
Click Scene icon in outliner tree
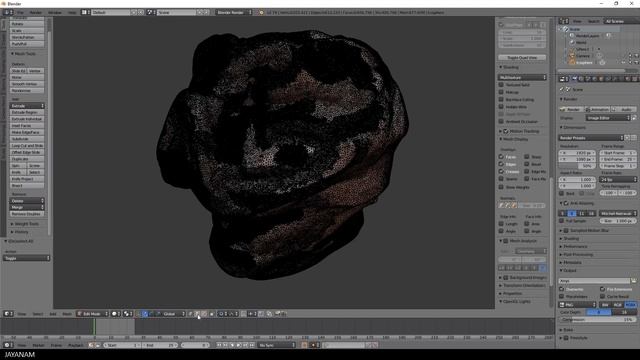coord(566,29)
